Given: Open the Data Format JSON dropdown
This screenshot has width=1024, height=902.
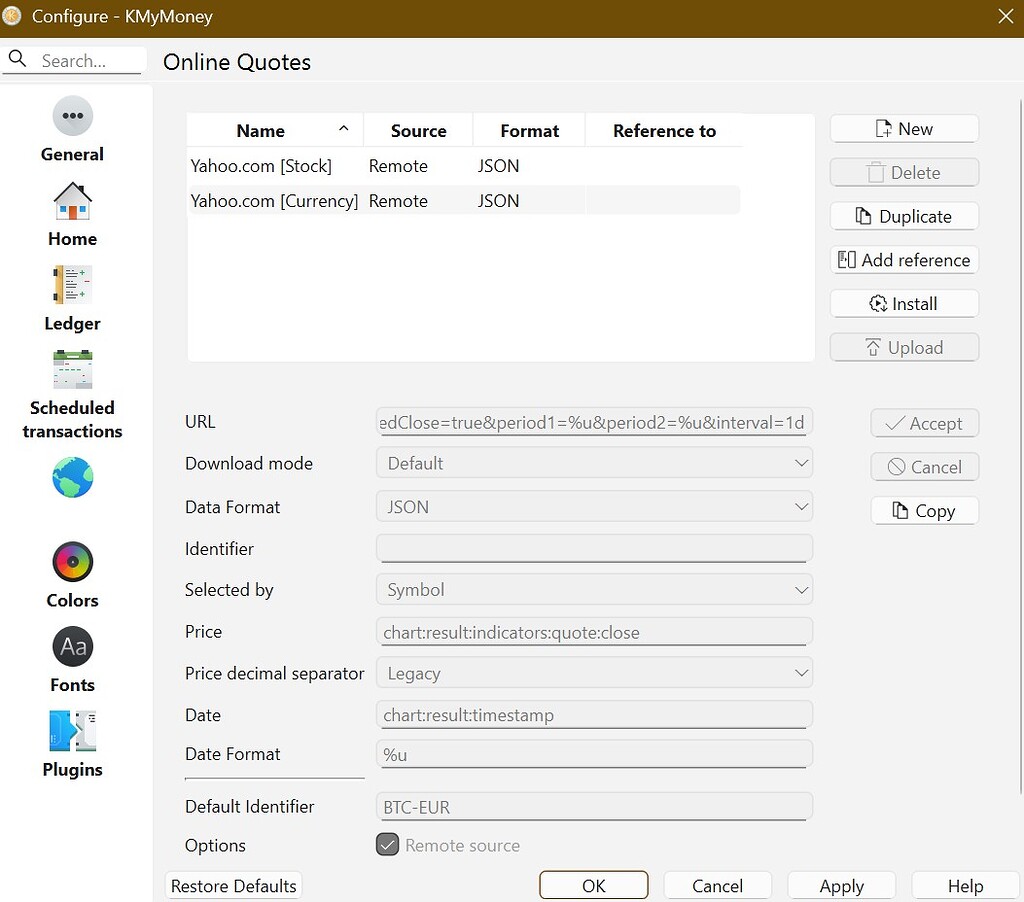Looking at the screenshot, I should point(594,507).
